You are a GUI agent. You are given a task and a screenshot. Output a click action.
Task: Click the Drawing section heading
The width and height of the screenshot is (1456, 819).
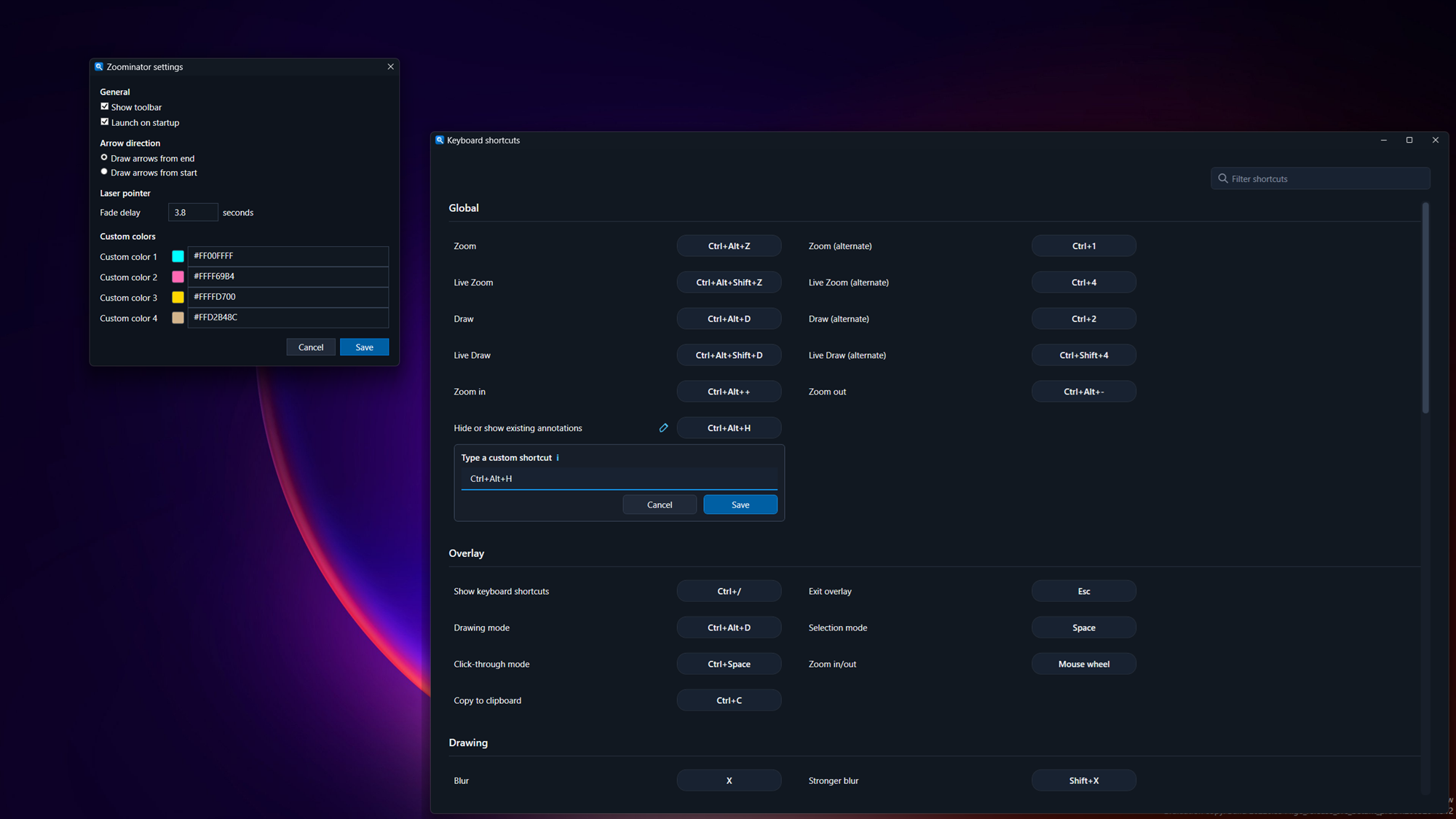pyautogui.click(x=468, y=743)
